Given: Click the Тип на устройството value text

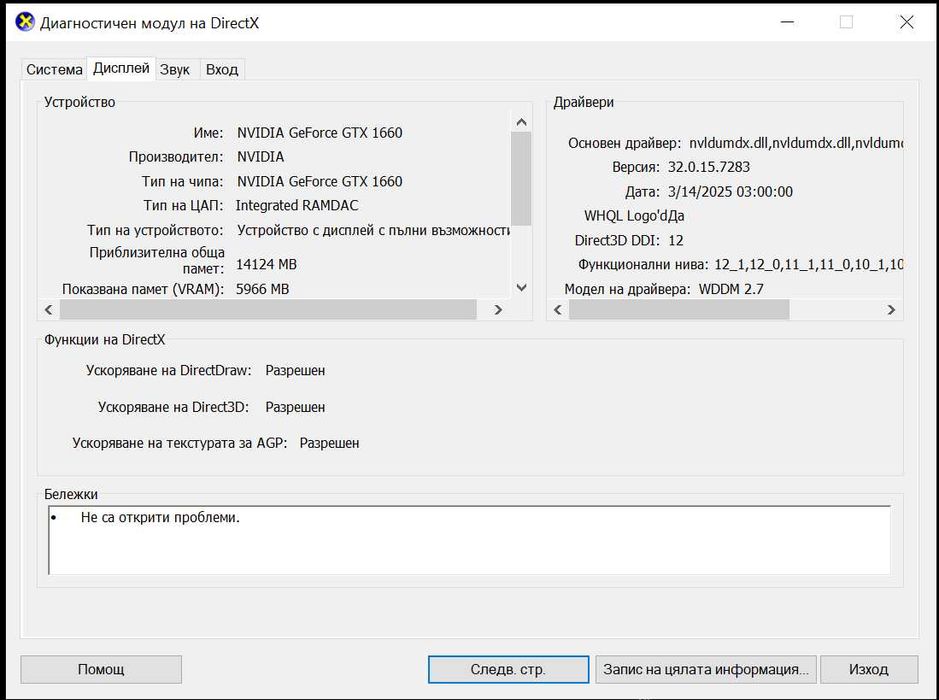Looking at the screenshot, I should (x=373, y=231).
